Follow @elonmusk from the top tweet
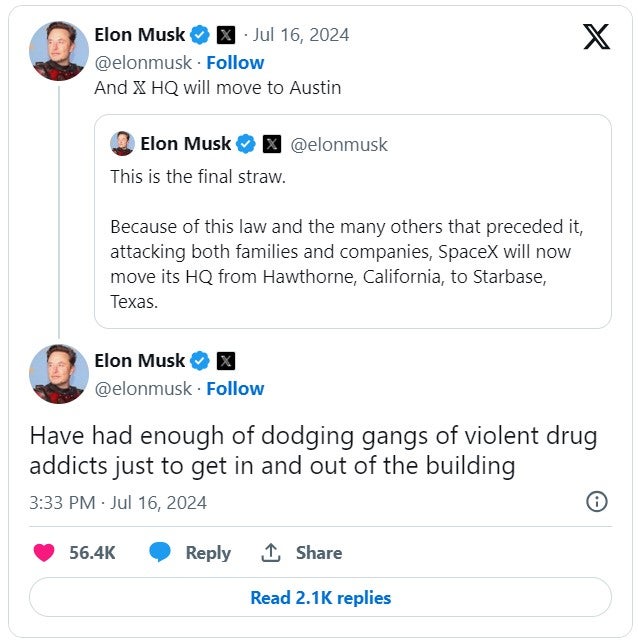638x641 pixels. (x=235, y=63)
